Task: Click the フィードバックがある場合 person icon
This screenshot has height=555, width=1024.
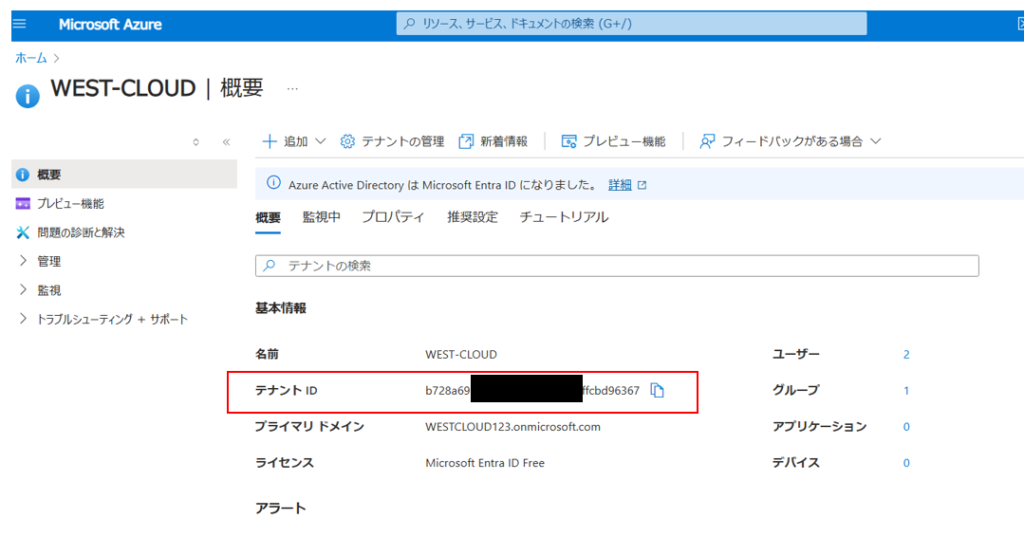Action: [x=707, y=141]
